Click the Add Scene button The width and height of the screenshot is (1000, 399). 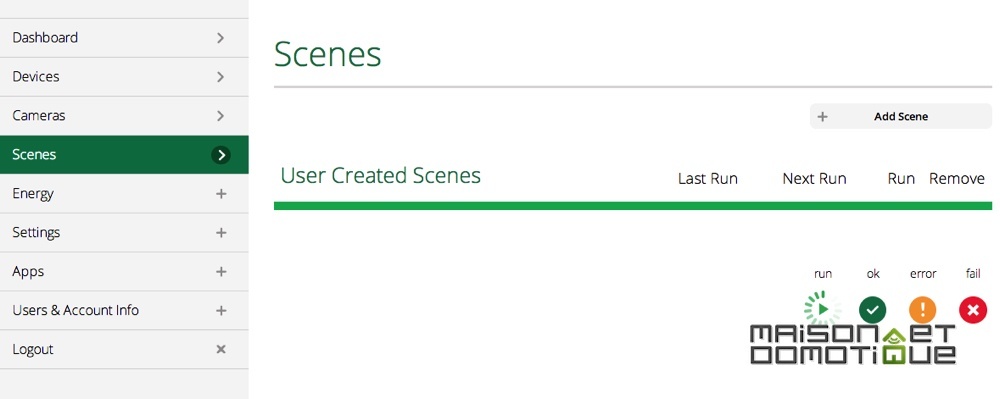(x=901, y=117)
